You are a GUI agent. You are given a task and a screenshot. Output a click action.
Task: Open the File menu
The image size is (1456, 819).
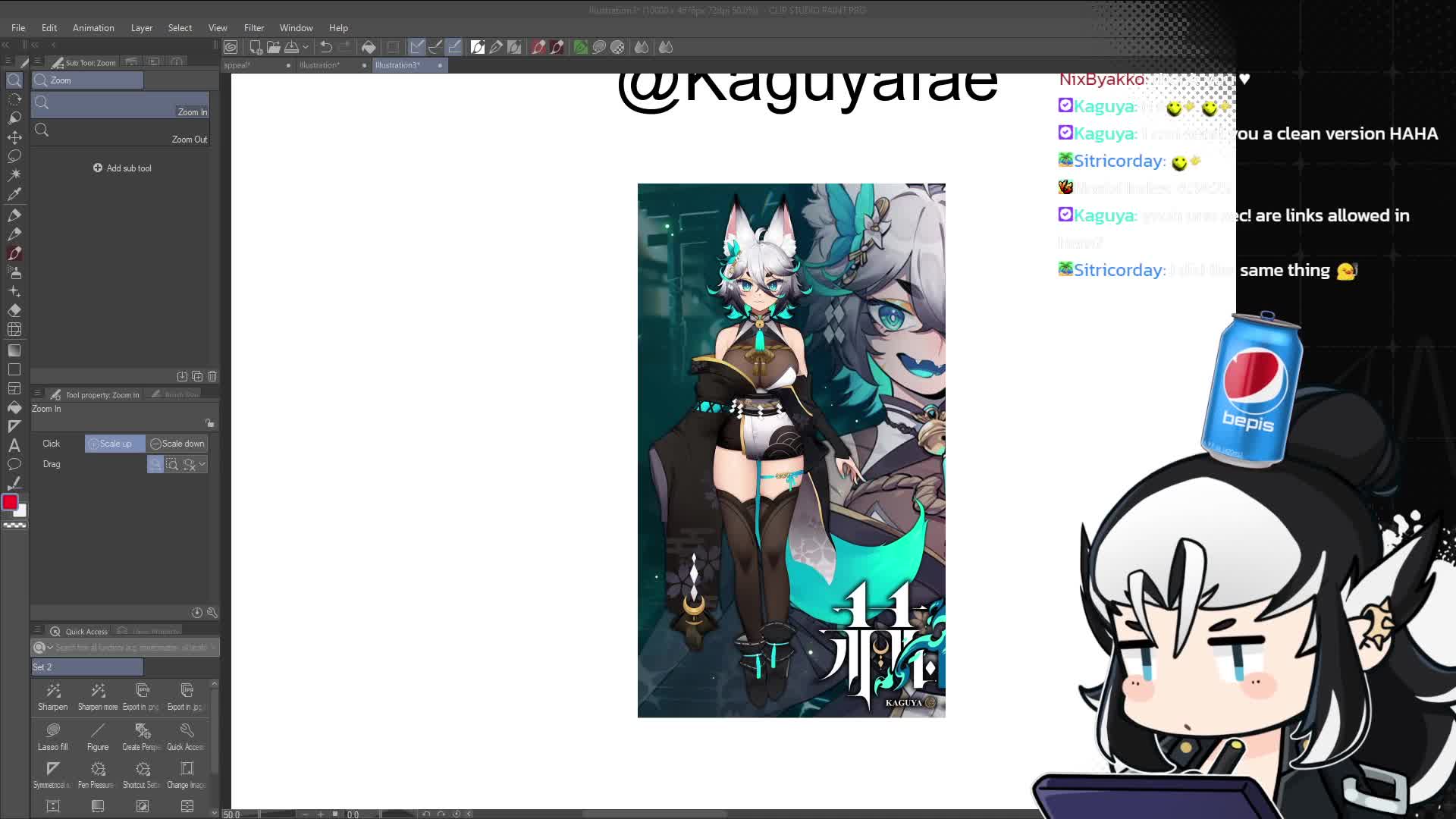18,28
